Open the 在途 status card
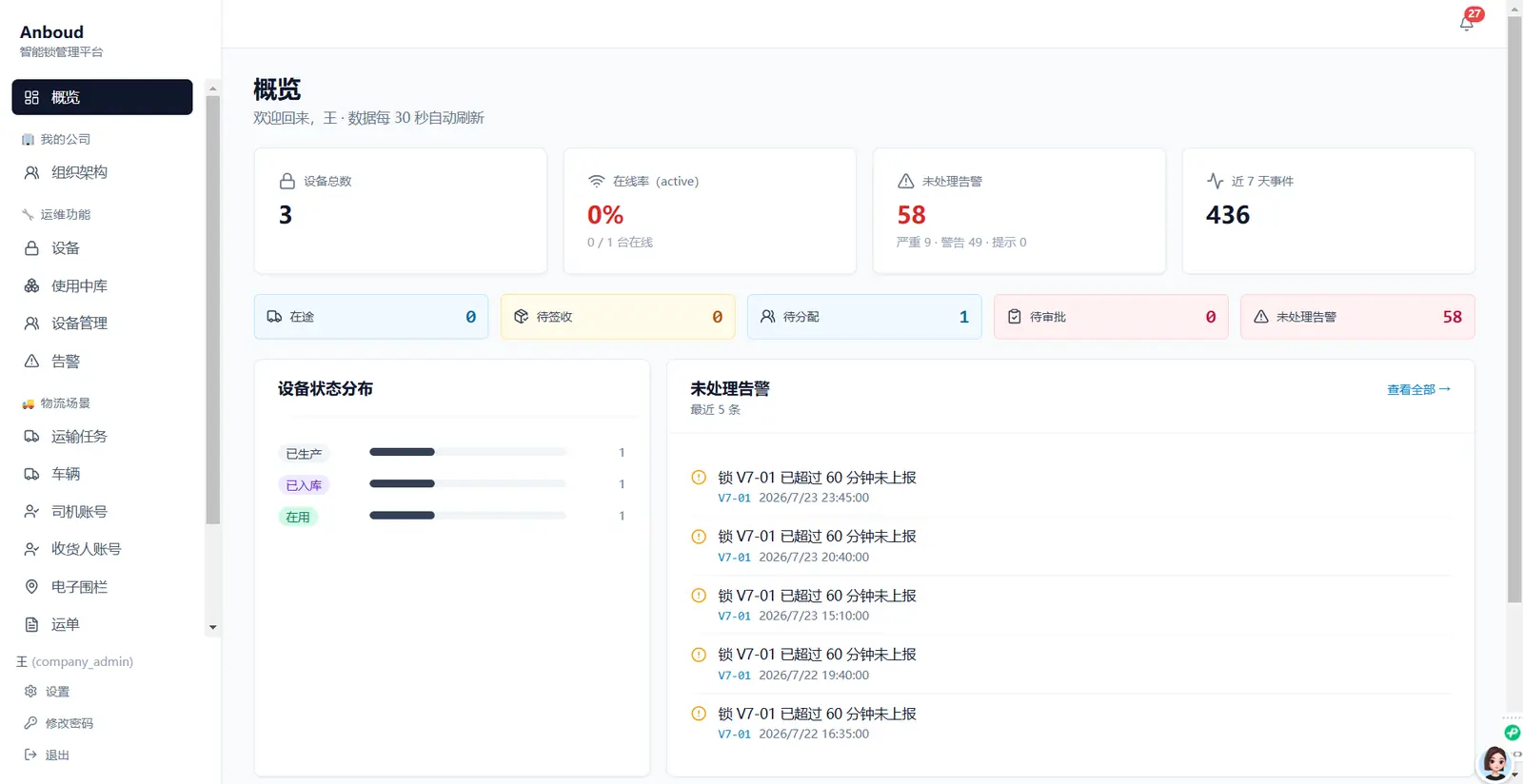 point(371,317)
